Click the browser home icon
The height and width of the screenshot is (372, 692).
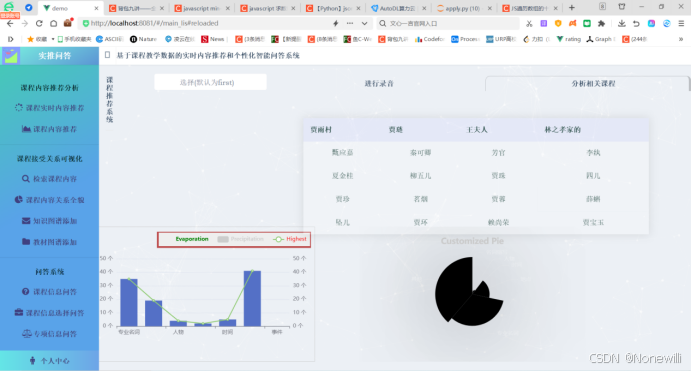tap(53, 23)
